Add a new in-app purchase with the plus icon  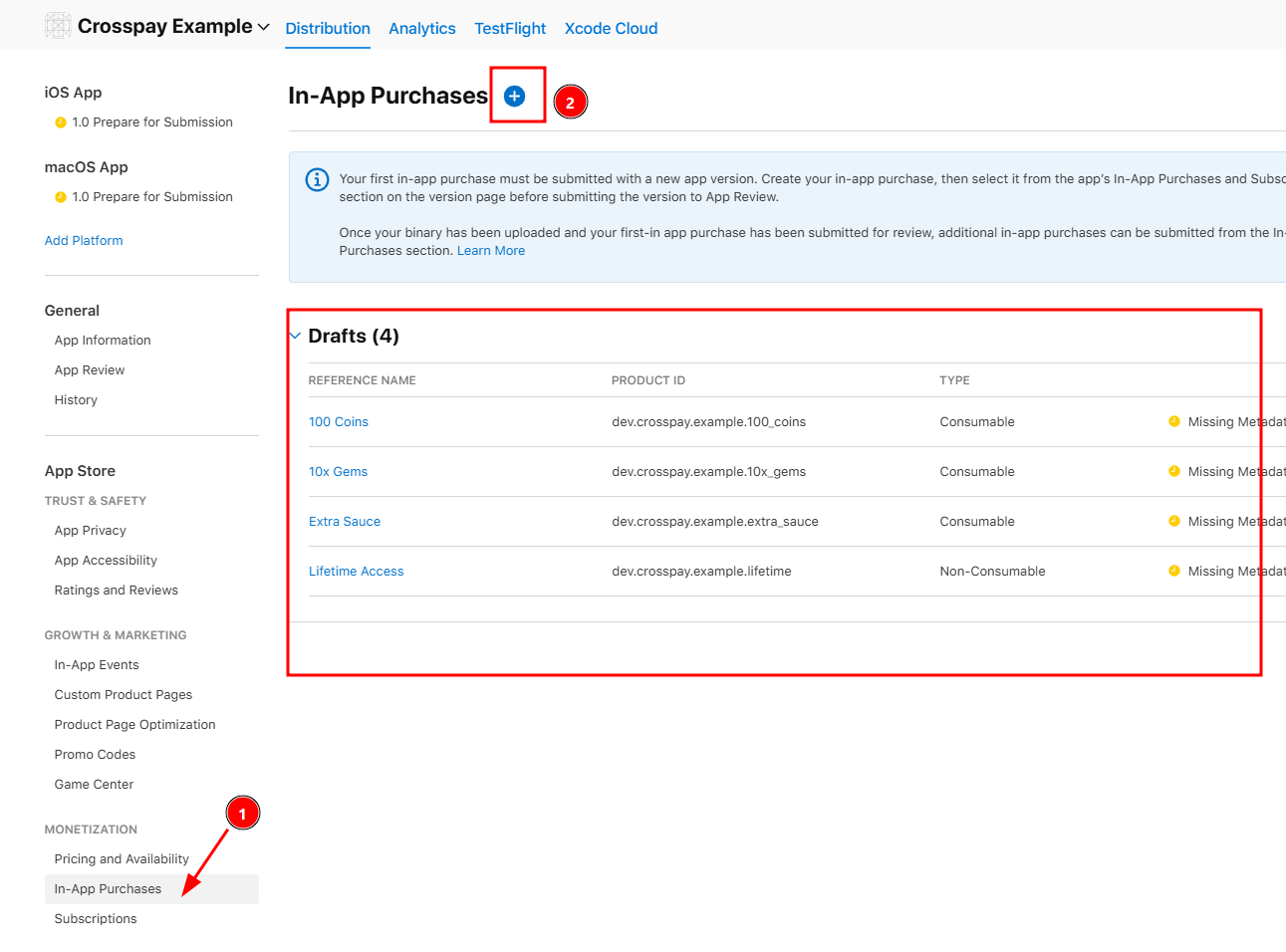514,96
